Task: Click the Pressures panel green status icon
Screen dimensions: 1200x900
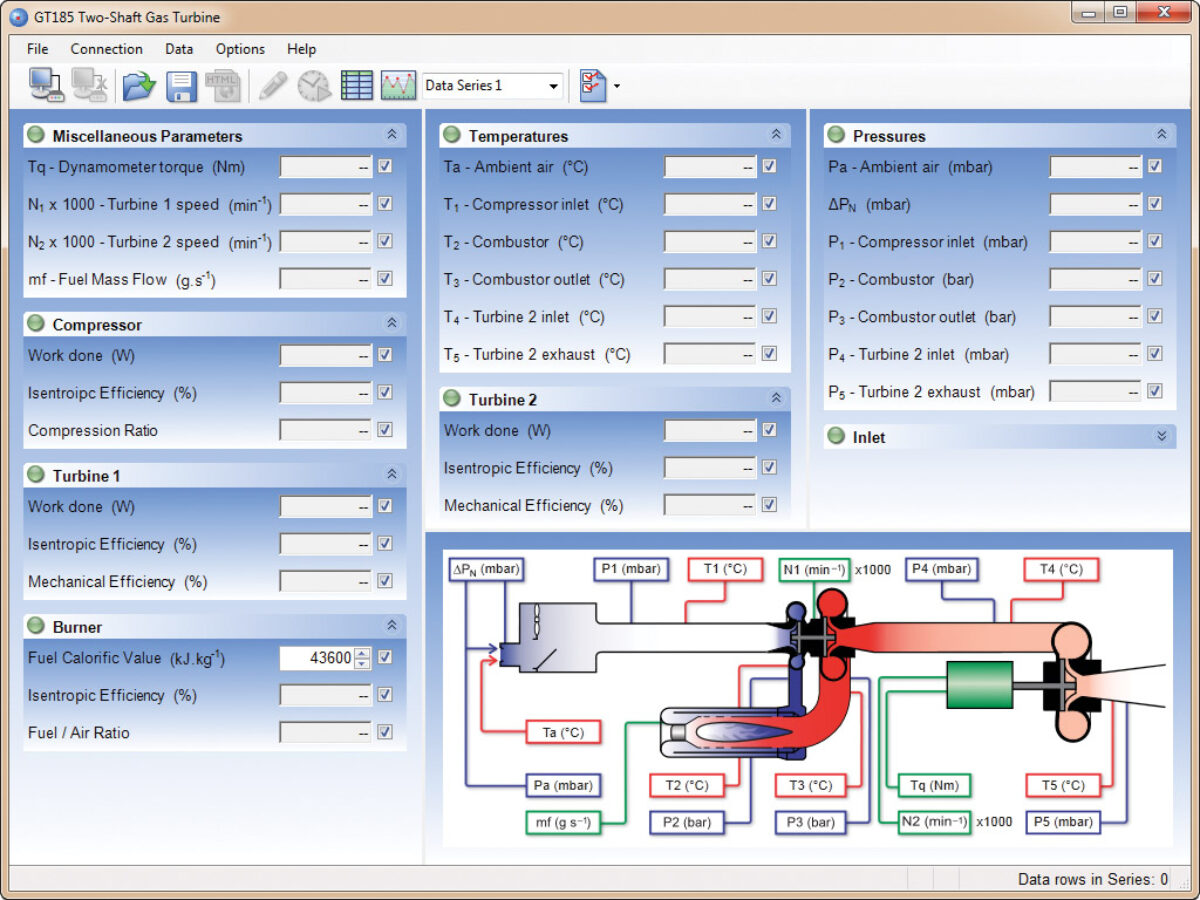Action: point(837,135)
